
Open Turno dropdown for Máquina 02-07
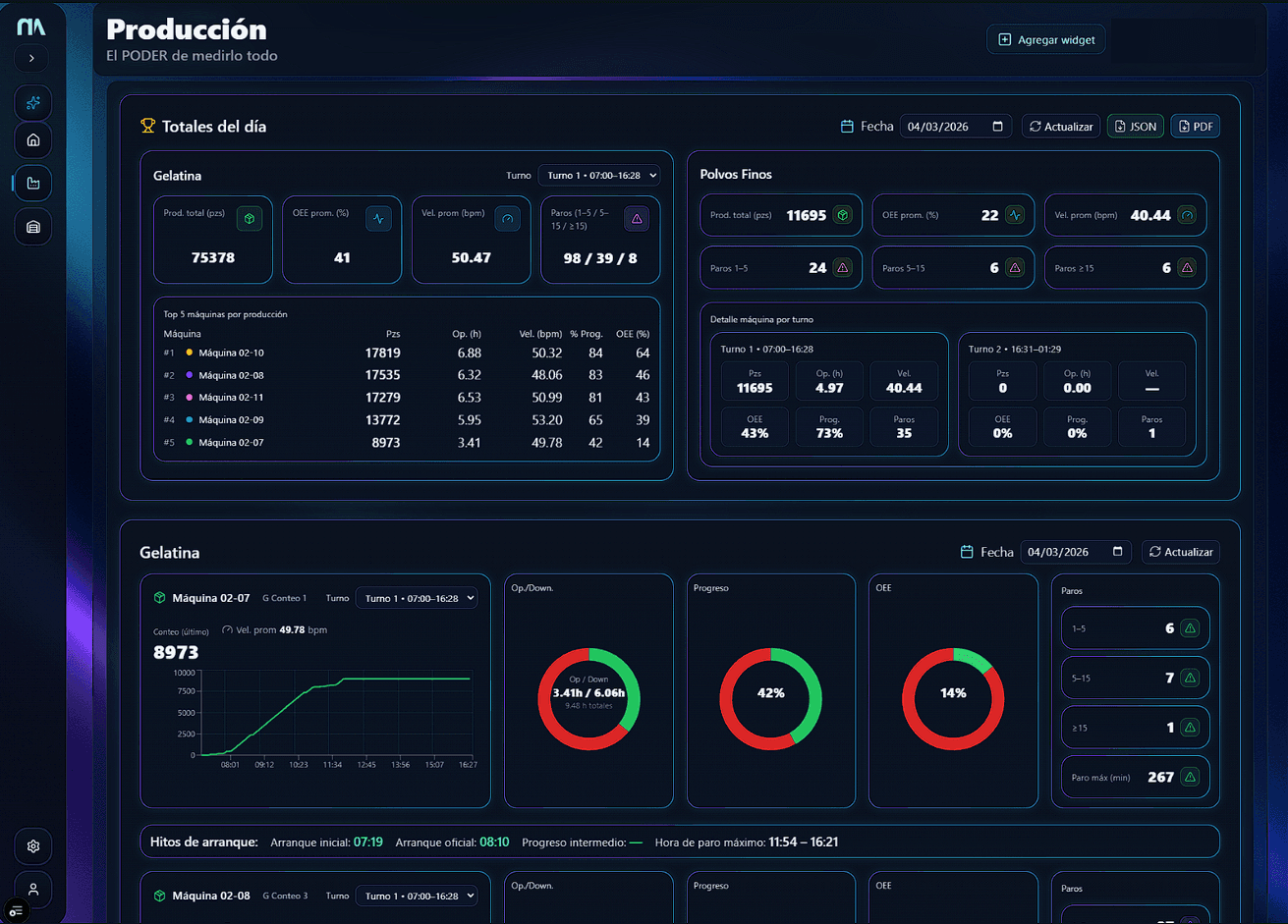pyautogui.click(x=417, y=598)
